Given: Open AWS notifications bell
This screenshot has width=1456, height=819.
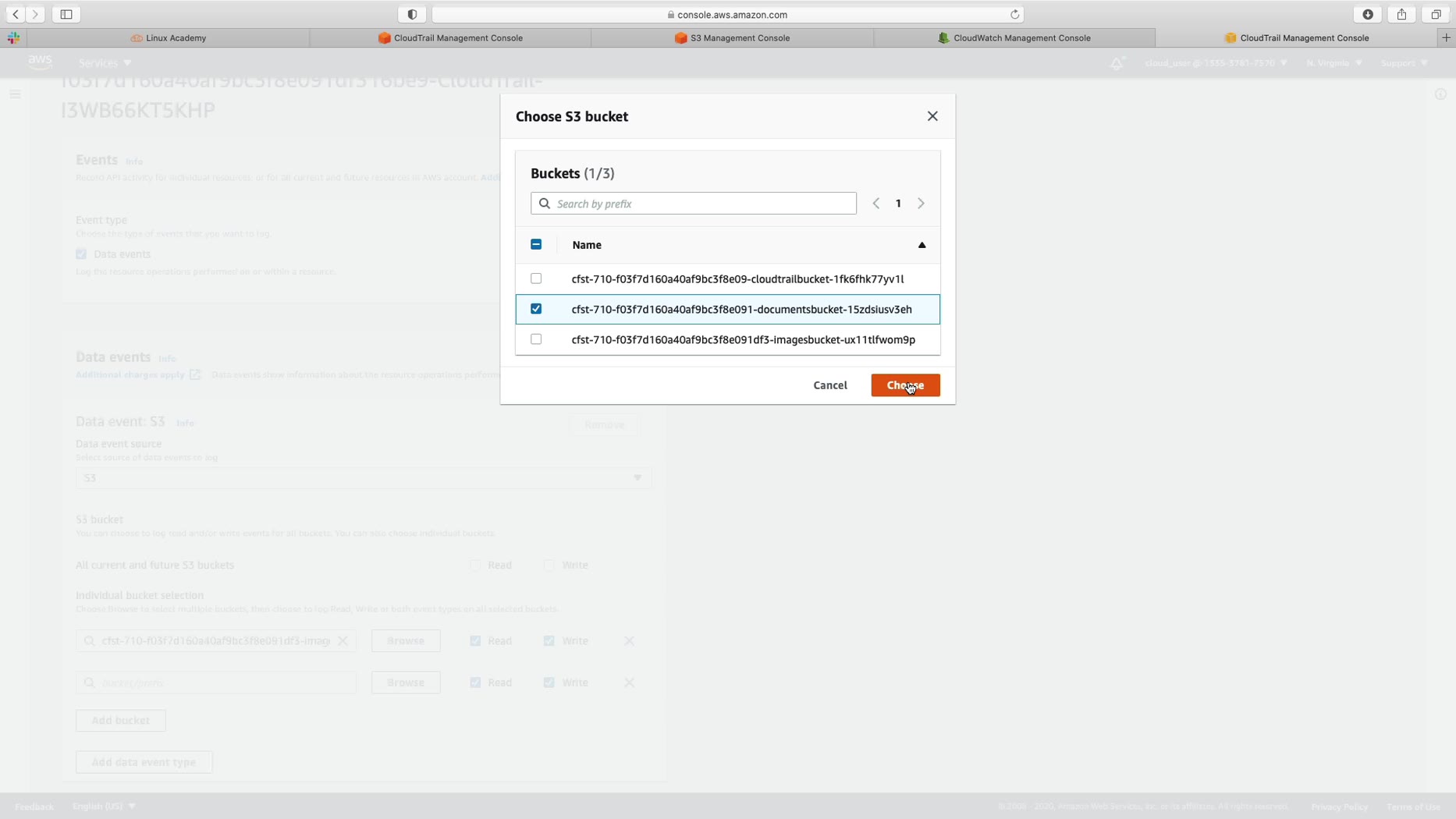Looking at the screenshot, I should pos(1117,63).
